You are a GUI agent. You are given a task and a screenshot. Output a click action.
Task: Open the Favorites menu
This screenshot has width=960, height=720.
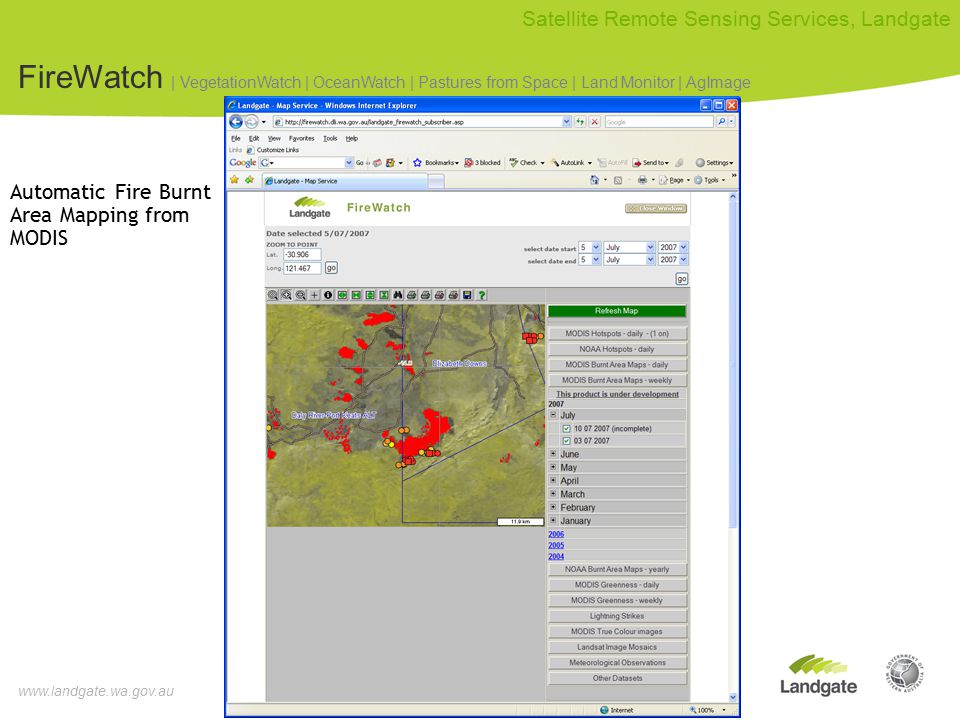301,138
